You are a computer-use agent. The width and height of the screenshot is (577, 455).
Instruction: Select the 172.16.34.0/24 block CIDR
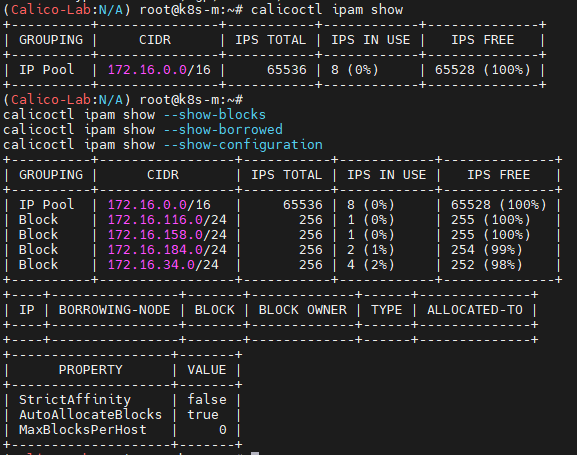coord(163,265)
